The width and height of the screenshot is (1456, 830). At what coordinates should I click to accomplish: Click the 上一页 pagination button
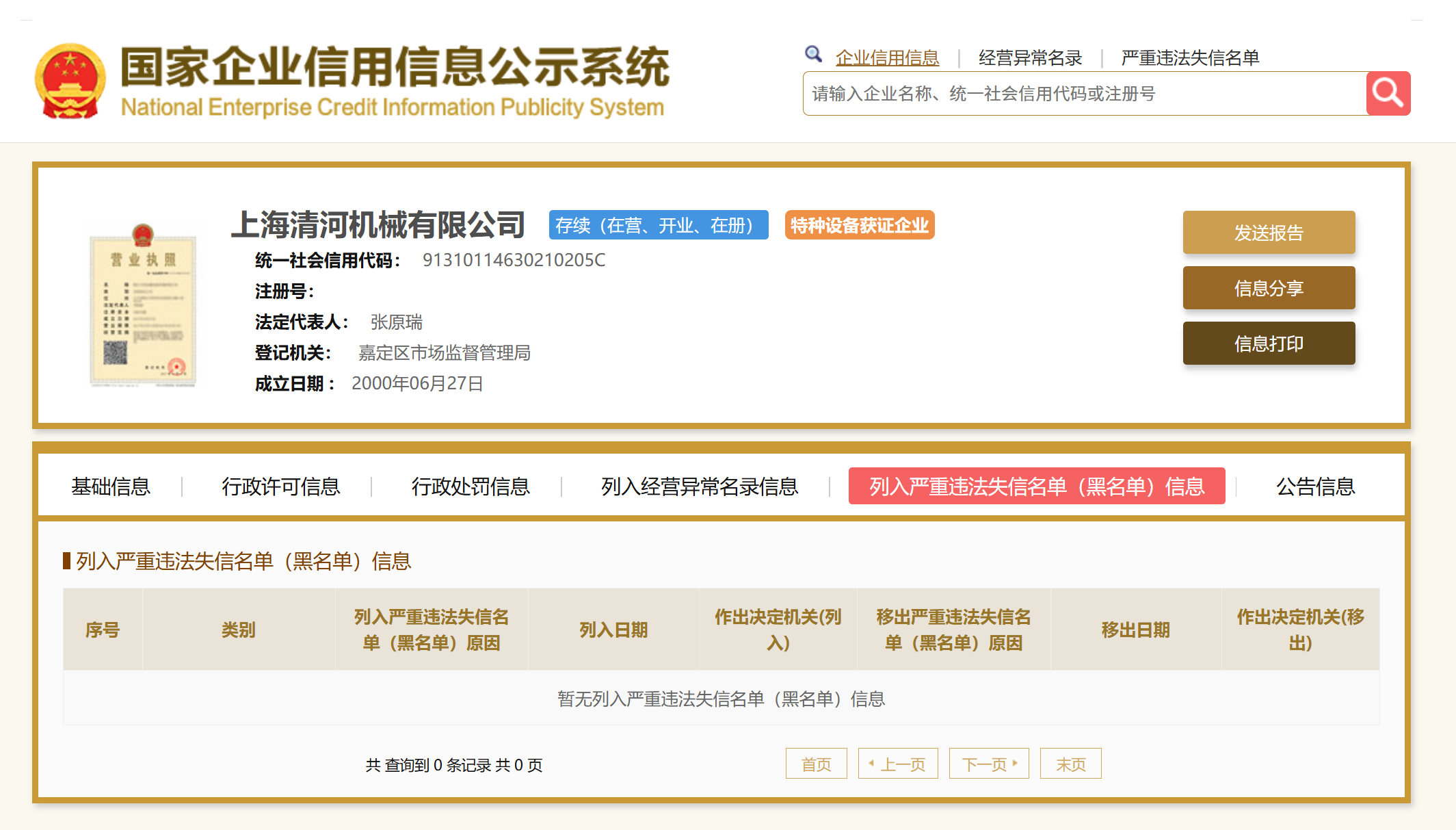pyautogui.click(x=898, y=764)
